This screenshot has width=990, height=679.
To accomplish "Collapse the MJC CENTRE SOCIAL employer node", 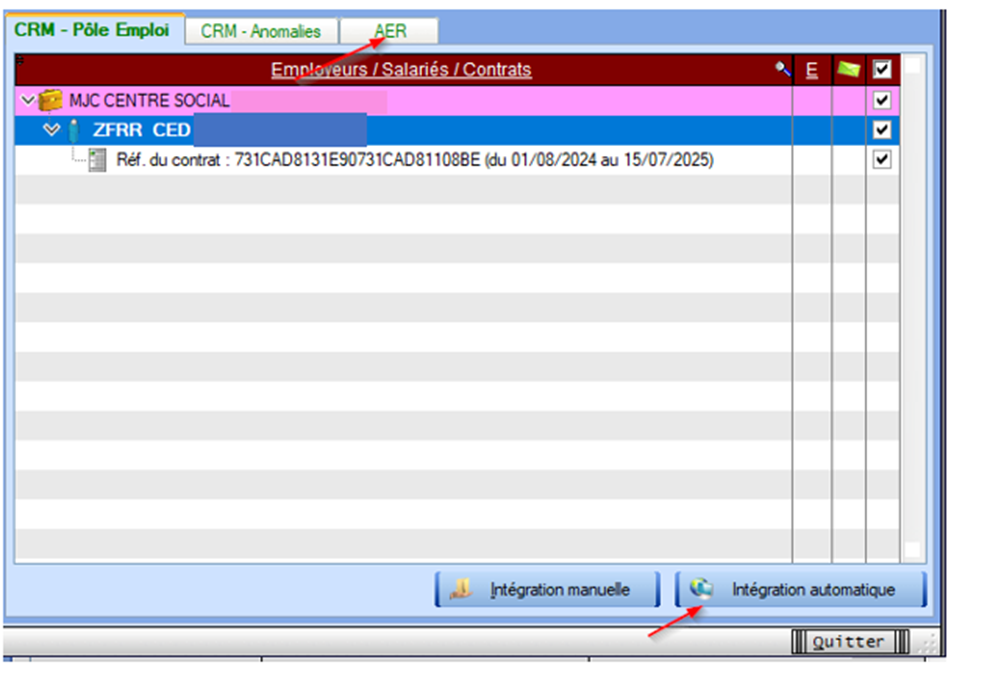I will point(28,100).
